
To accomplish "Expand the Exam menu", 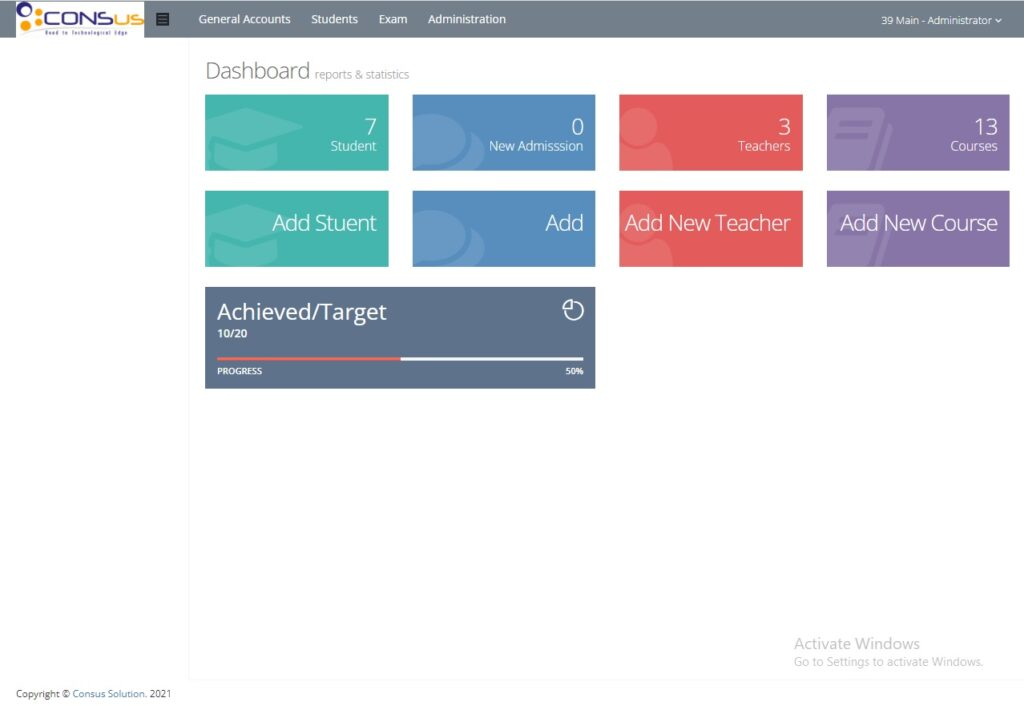I will [x=393, y=19].
